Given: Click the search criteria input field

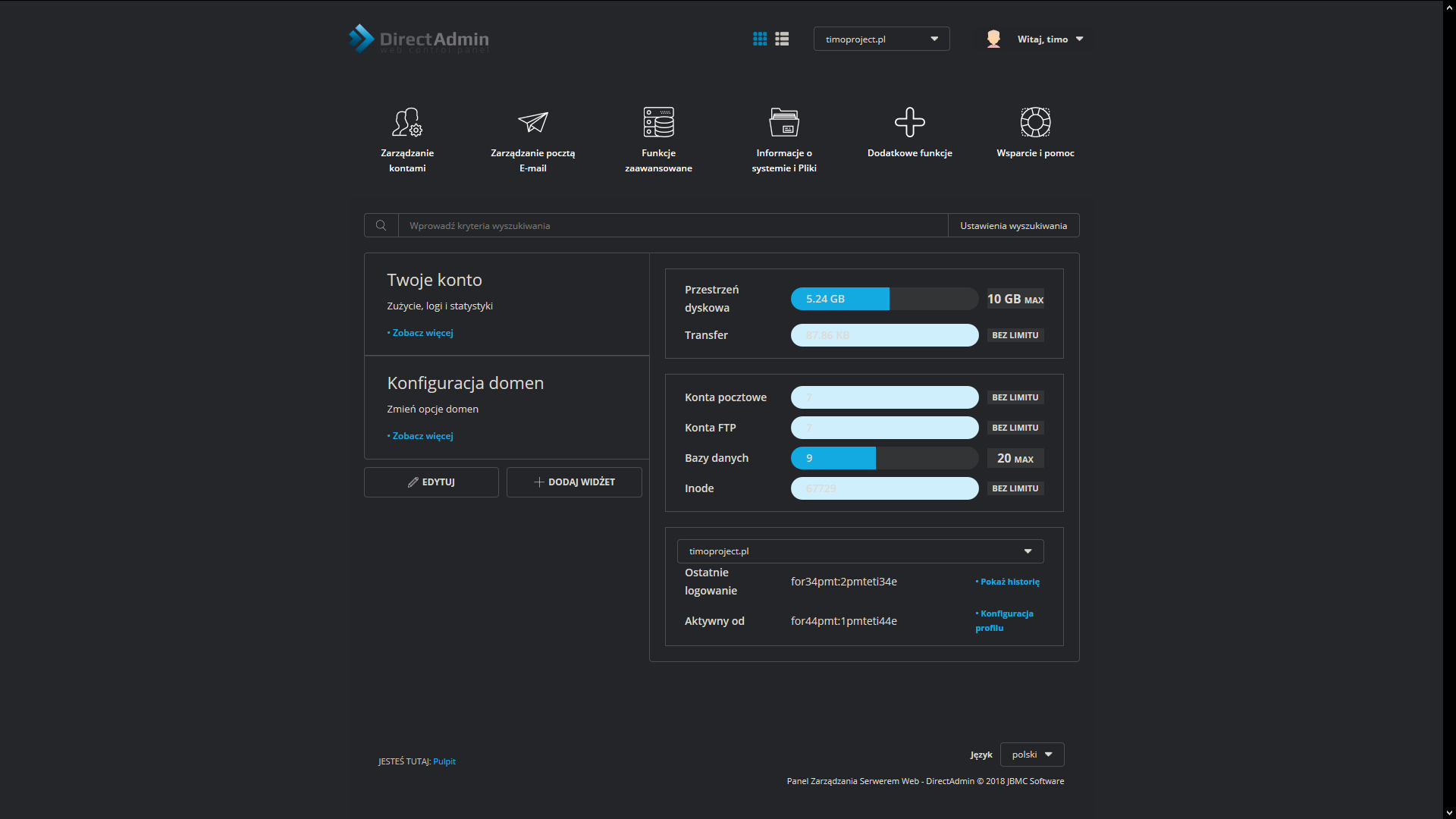Looking at the screenshot, I should [x=672, y=225].
